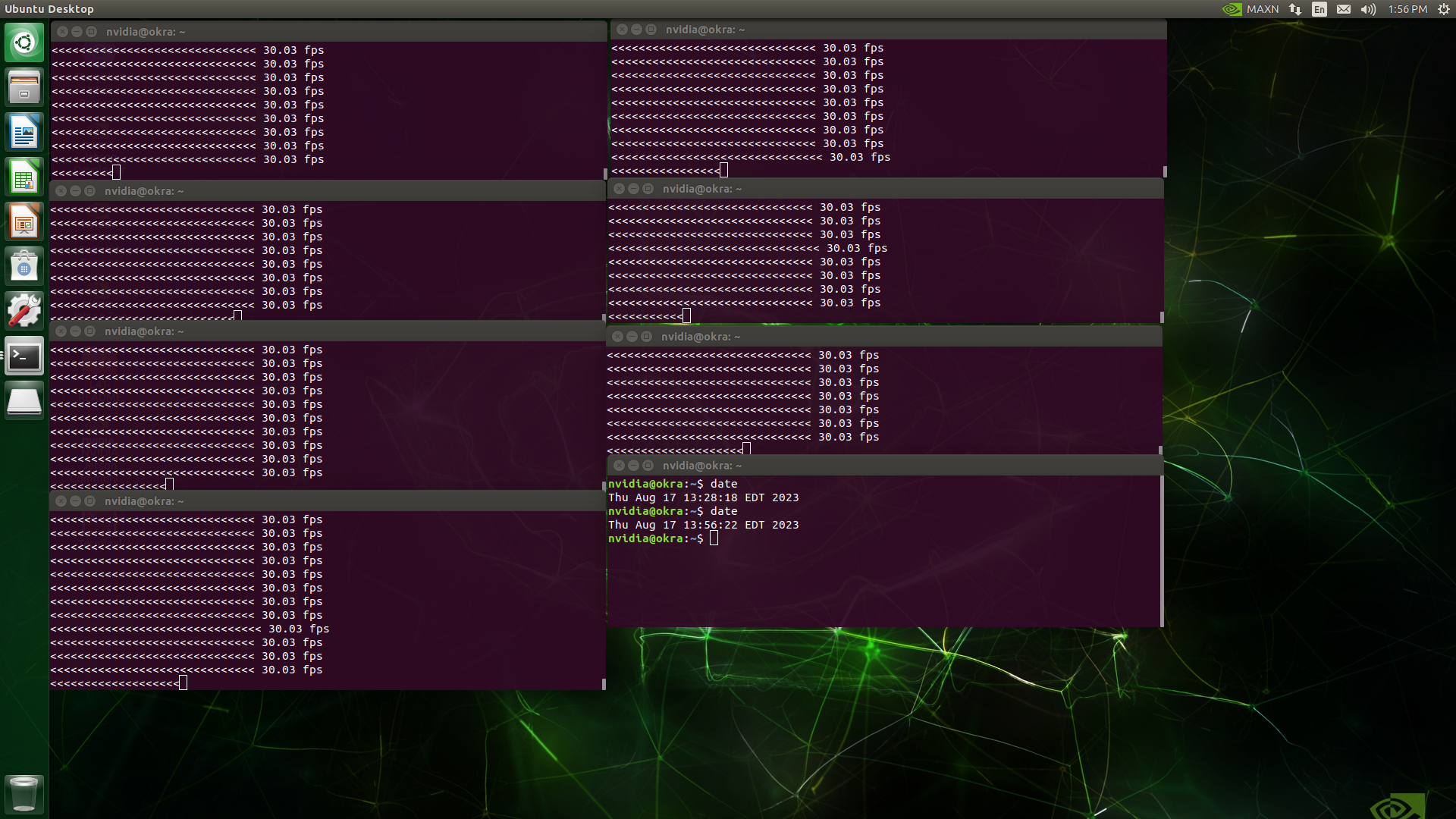The width and height of the screenshot is (1456, 819).
Task: Open the Ubuntu Dash launcher
Action: (x=24, y=42)
